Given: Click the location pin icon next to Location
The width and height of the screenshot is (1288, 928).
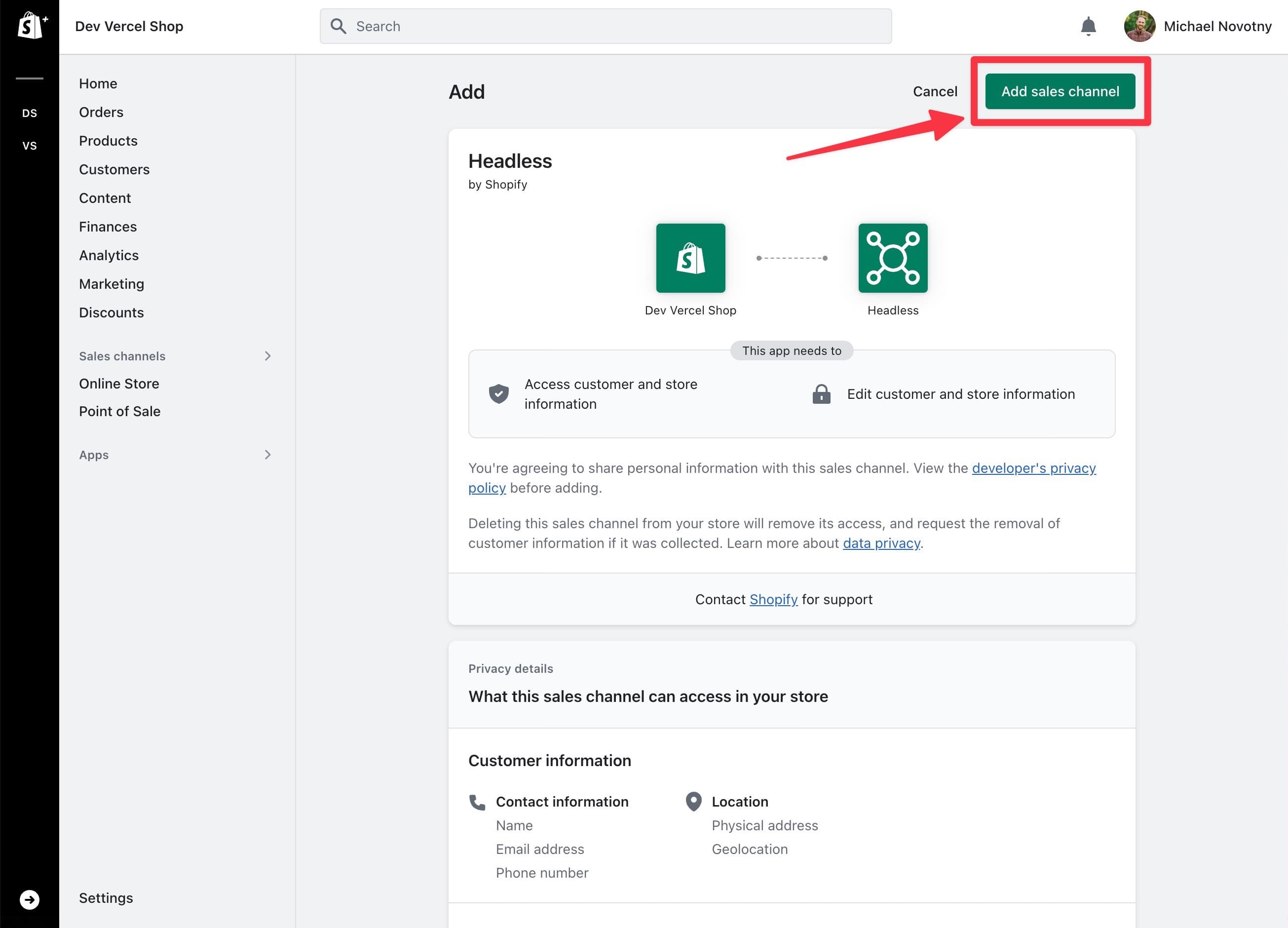Looking at the screenshot, I should click(693, 801).
